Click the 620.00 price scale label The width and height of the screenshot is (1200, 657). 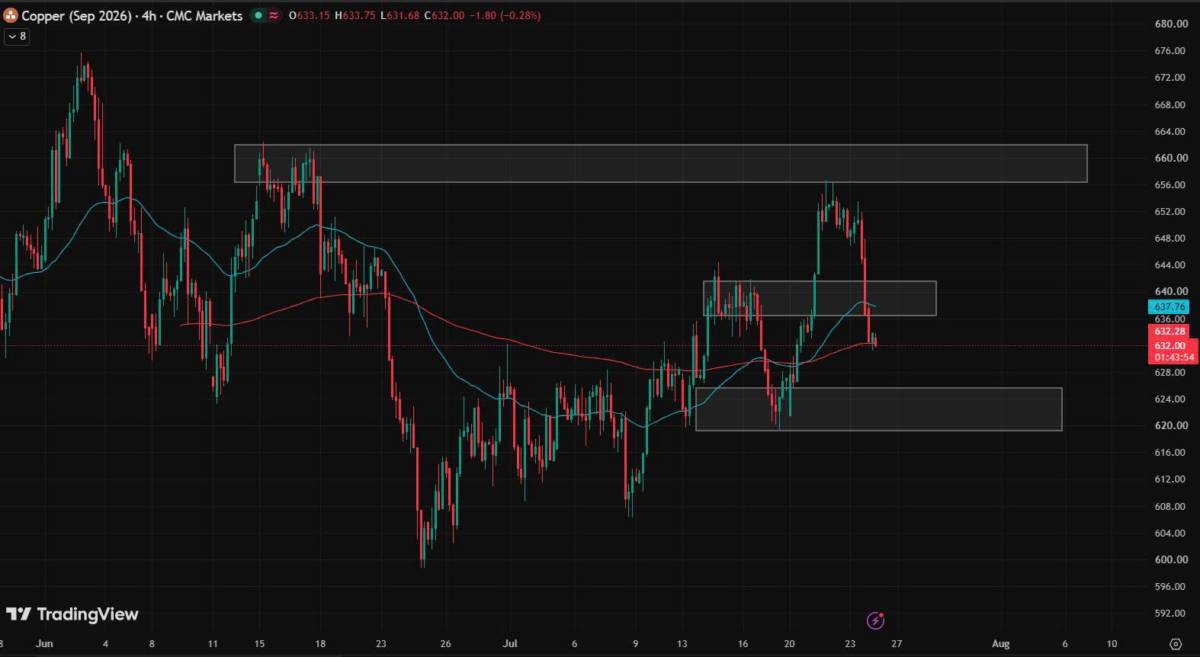coord(1169,426)
